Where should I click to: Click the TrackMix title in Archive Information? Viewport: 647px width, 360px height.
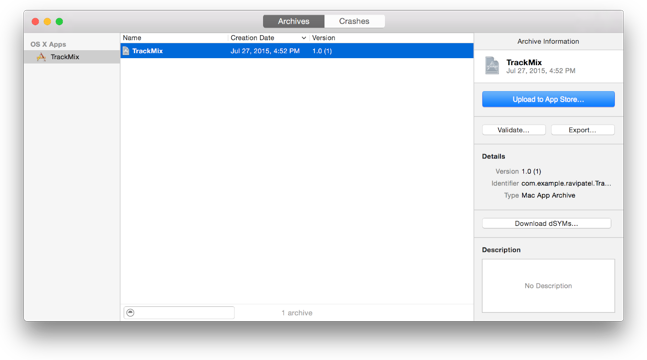(524, 62)
